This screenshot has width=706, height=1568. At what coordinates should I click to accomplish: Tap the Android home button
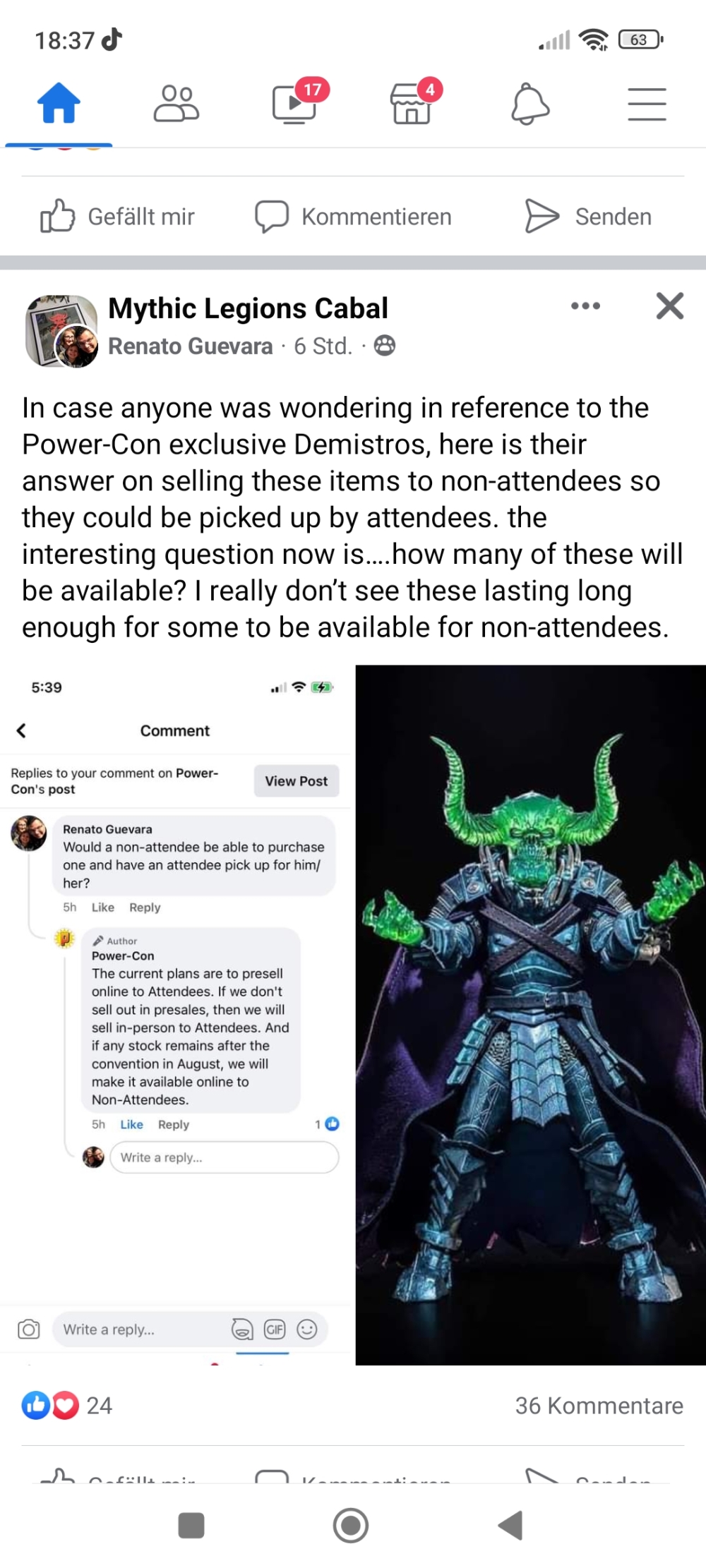(x=351, y=1525)
